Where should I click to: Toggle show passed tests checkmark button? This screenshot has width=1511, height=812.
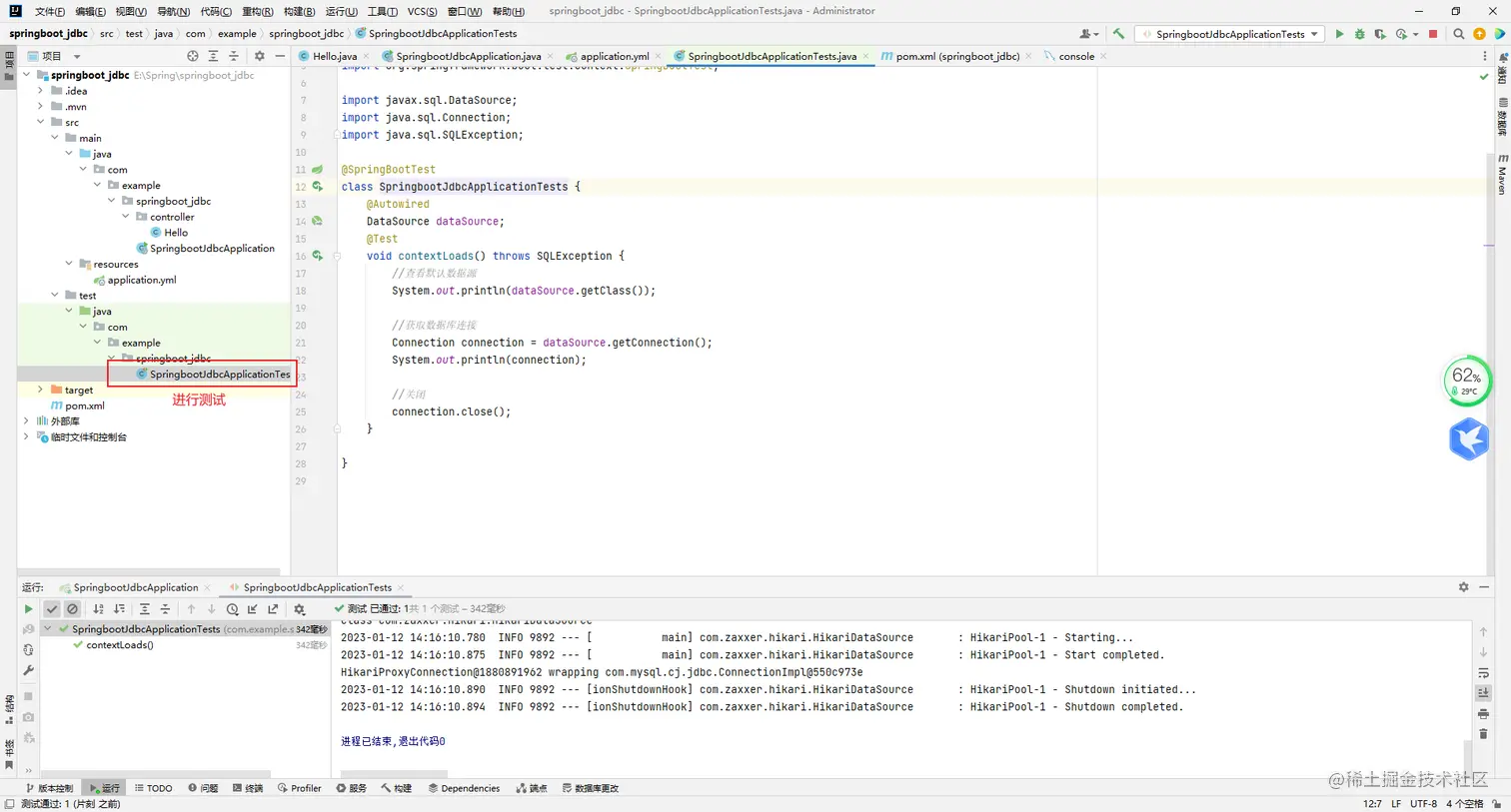pyautogui.click(x=52, y=609)
